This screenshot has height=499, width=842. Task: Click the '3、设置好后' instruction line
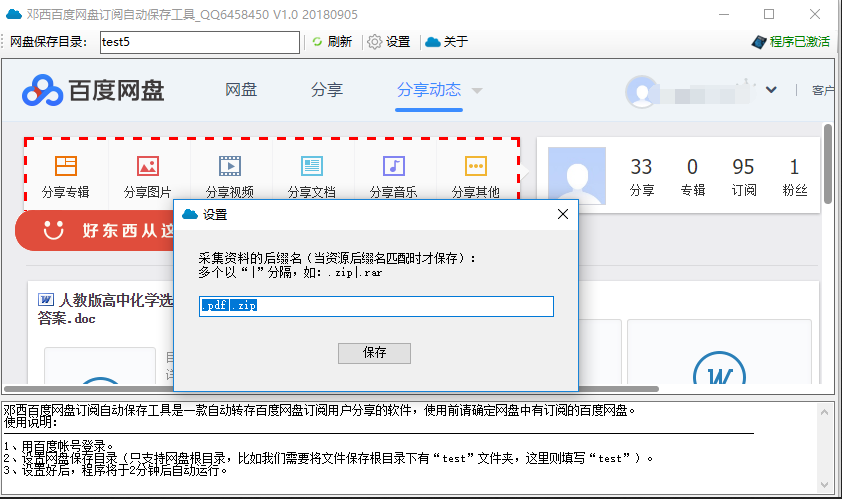tap(116, 471)
